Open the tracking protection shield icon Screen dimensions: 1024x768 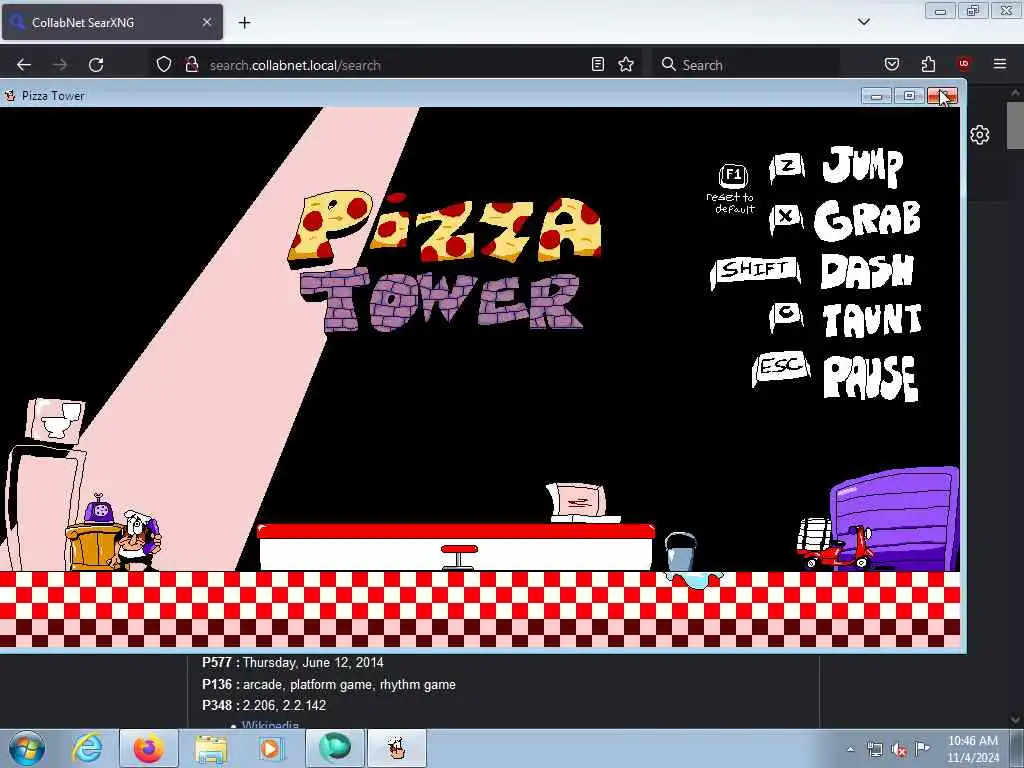pyautogui.click(x=164, y=64)
